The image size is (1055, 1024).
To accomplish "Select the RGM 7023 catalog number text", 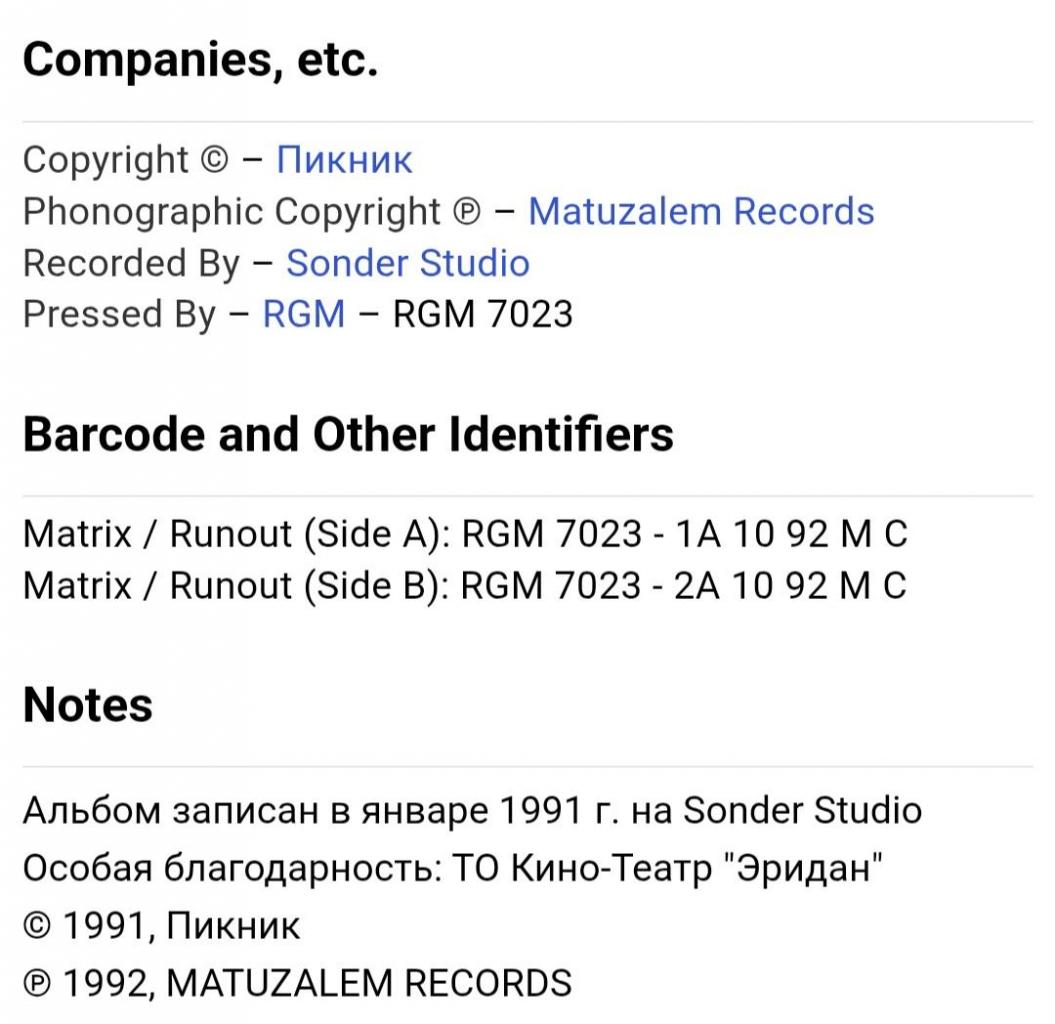I will pos(482,314).
